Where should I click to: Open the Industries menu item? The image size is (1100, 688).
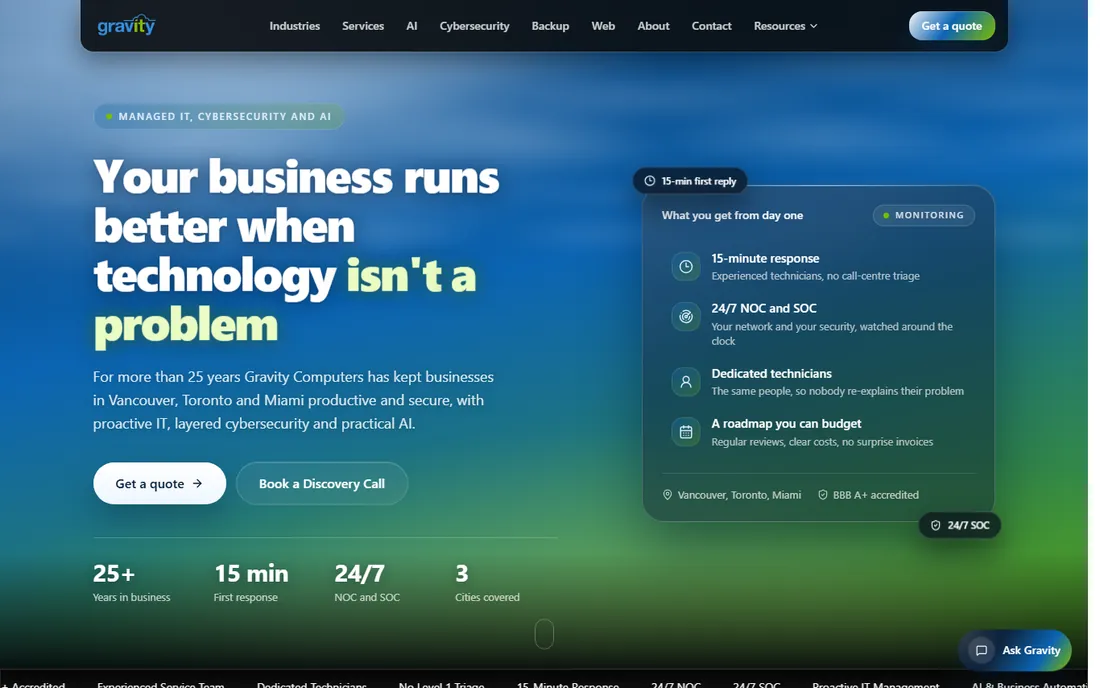[295, 26]
